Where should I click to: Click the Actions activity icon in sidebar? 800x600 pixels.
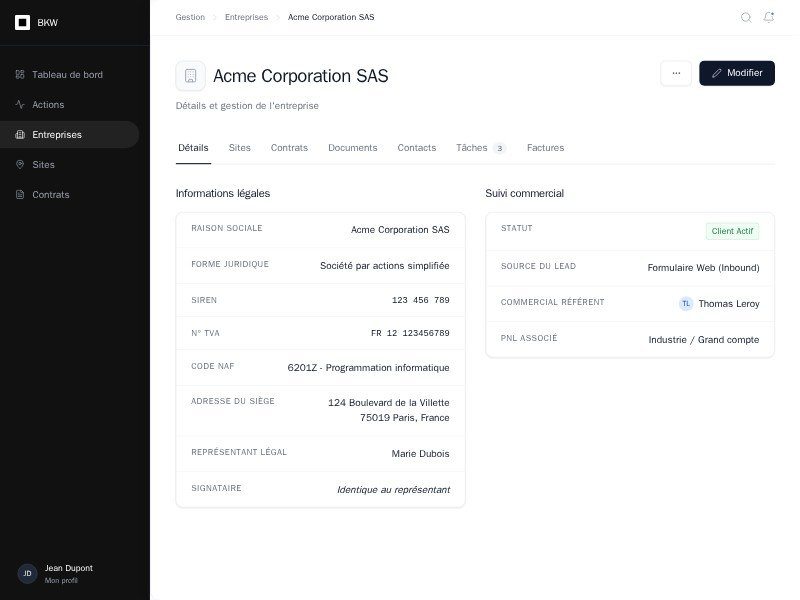pyautogui.click(x=20, y=105)
